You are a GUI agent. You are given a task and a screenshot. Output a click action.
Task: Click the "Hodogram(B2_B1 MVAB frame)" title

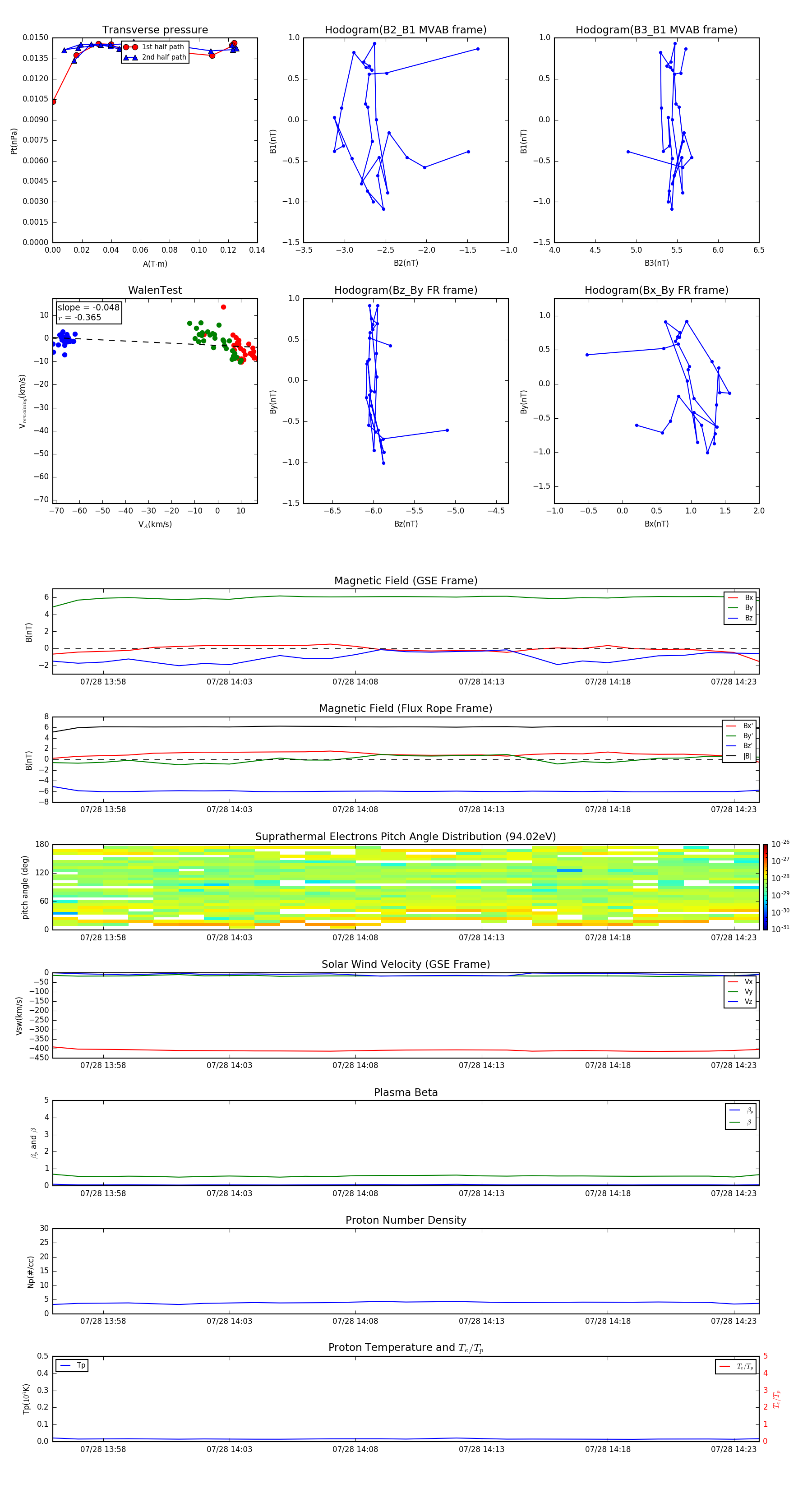click(406, 29)
